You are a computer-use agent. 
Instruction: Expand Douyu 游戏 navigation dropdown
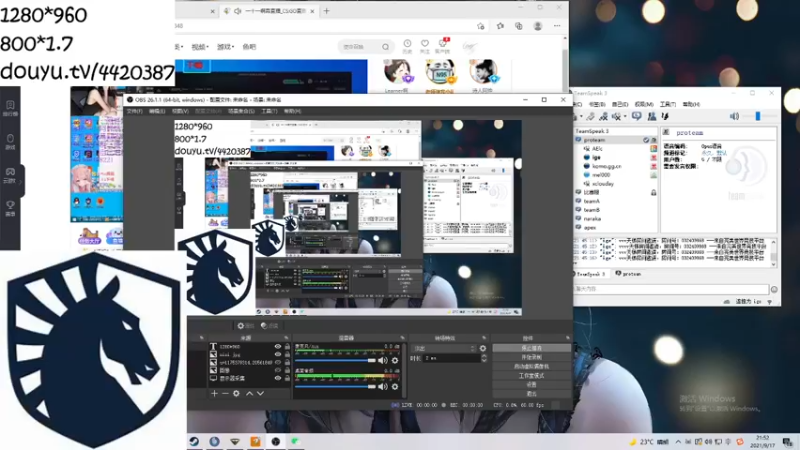coord(226,47)
